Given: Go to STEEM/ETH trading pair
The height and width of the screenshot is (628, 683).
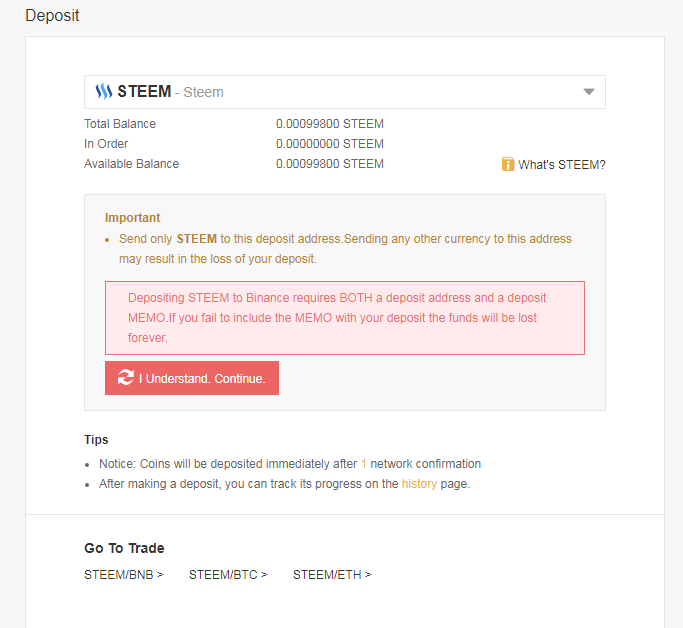Looking at the screenshot, I should [x=332, y=575].
